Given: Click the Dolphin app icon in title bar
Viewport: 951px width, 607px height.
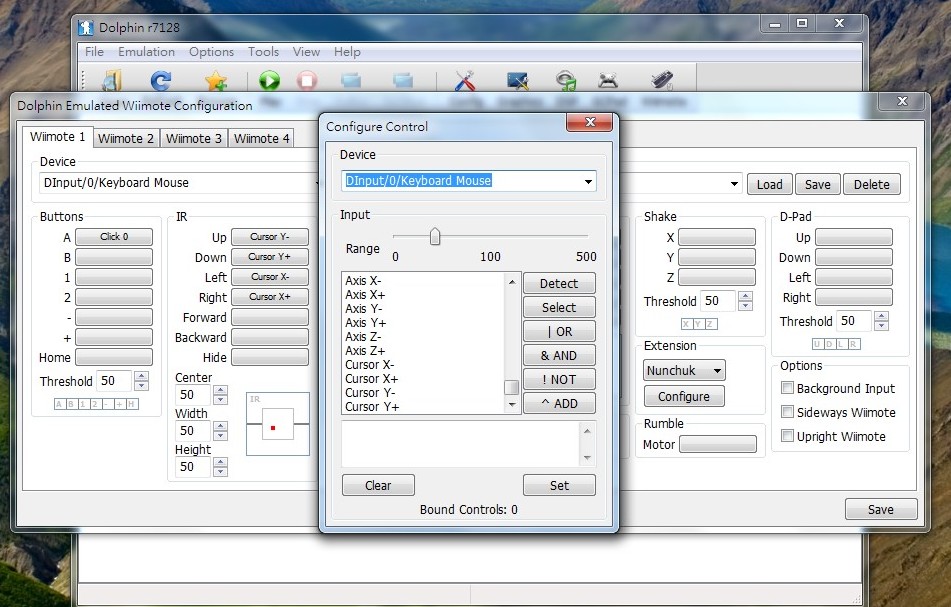Looking at the screenshot, I should (86, 27).
